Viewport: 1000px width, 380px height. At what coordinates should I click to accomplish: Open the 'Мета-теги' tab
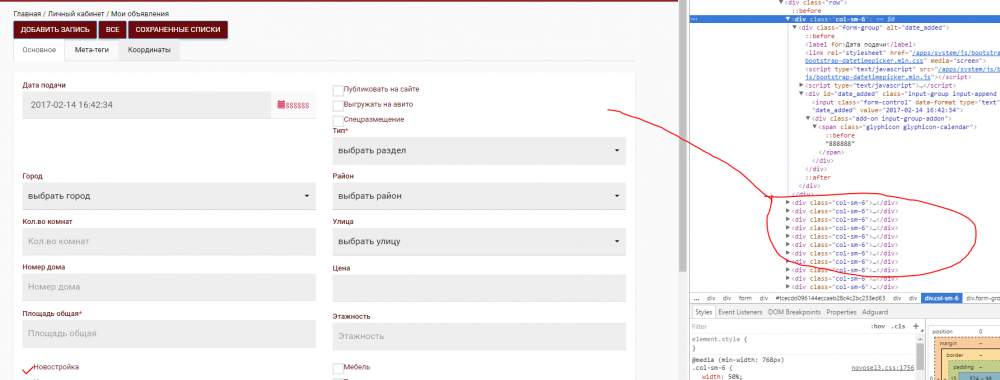92,50
